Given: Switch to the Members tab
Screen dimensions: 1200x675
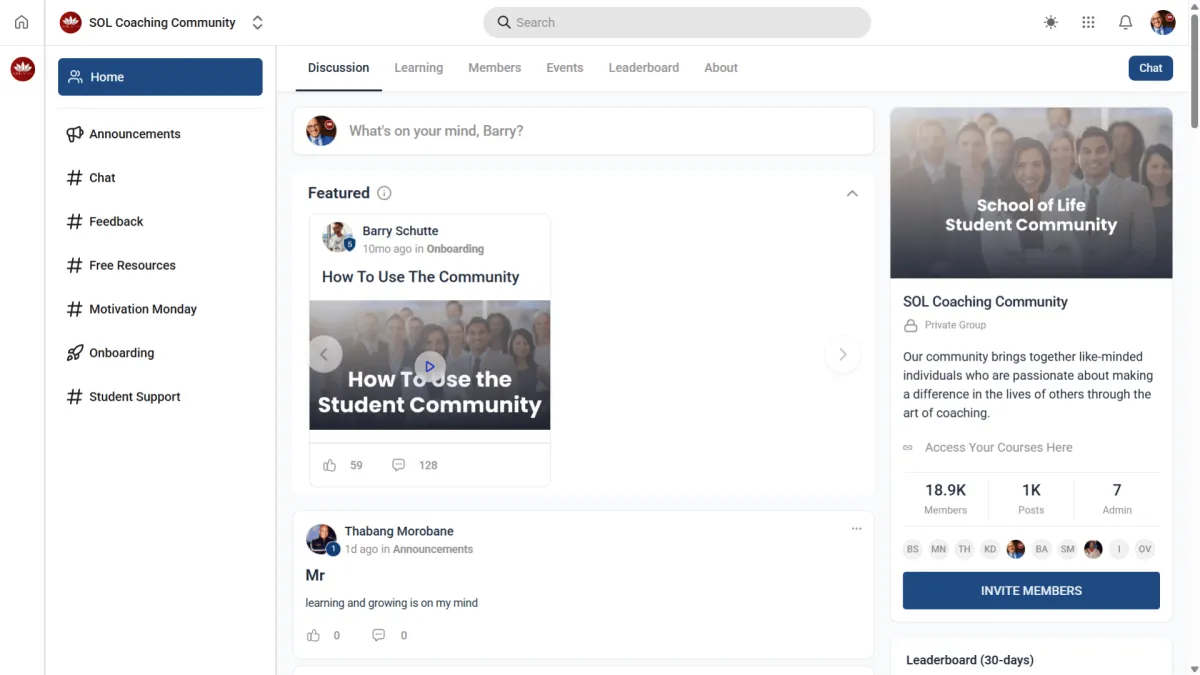Looking at the screenshot, I should click(x=494, y=68).
